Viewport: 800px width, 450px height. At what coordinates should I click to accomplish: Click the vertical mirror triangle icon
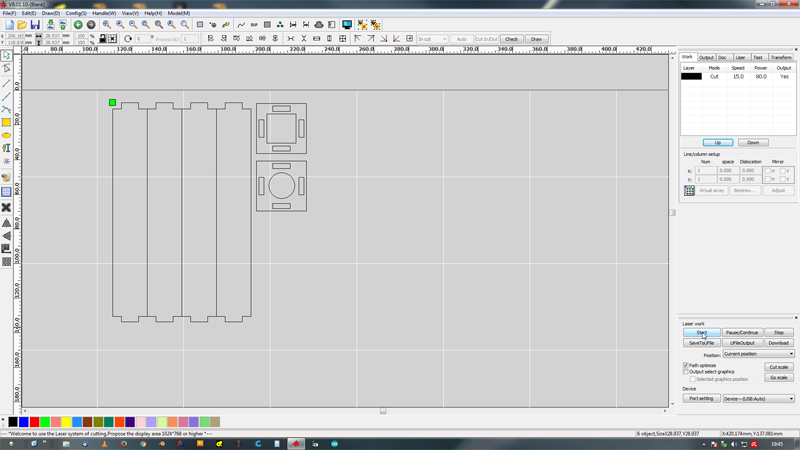(x=6, y=223)
